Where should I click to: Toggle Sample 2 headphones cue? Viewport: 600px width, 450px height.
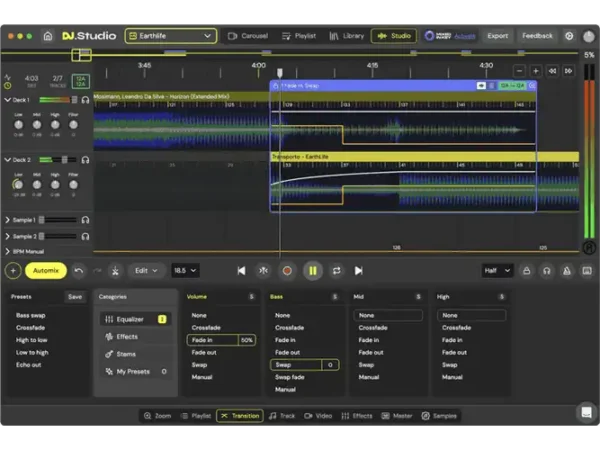pyautogui.click(x=85, y=236)
